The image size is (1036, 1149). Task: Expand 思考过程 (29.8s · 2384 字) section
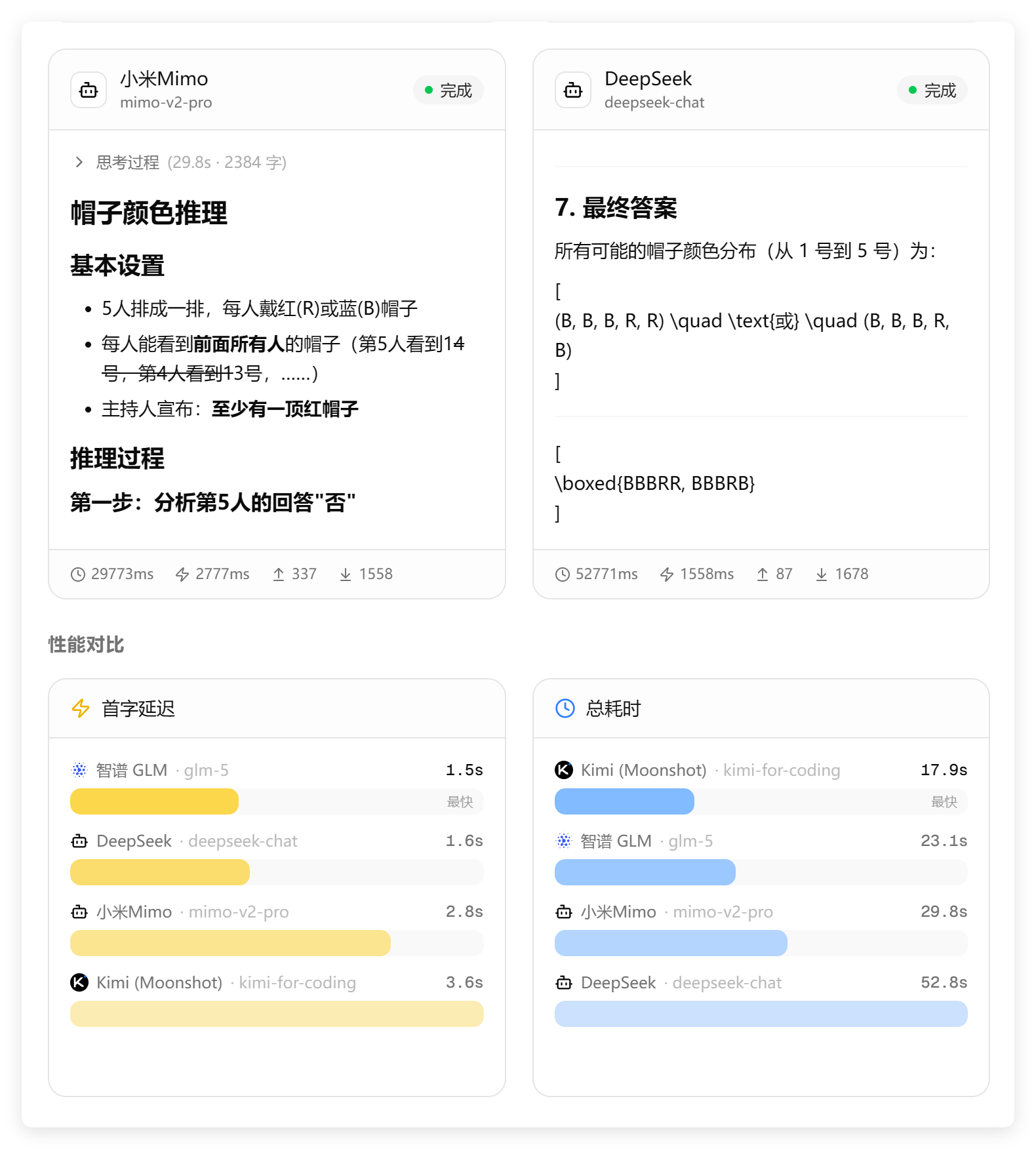click(x=191, y=162)
